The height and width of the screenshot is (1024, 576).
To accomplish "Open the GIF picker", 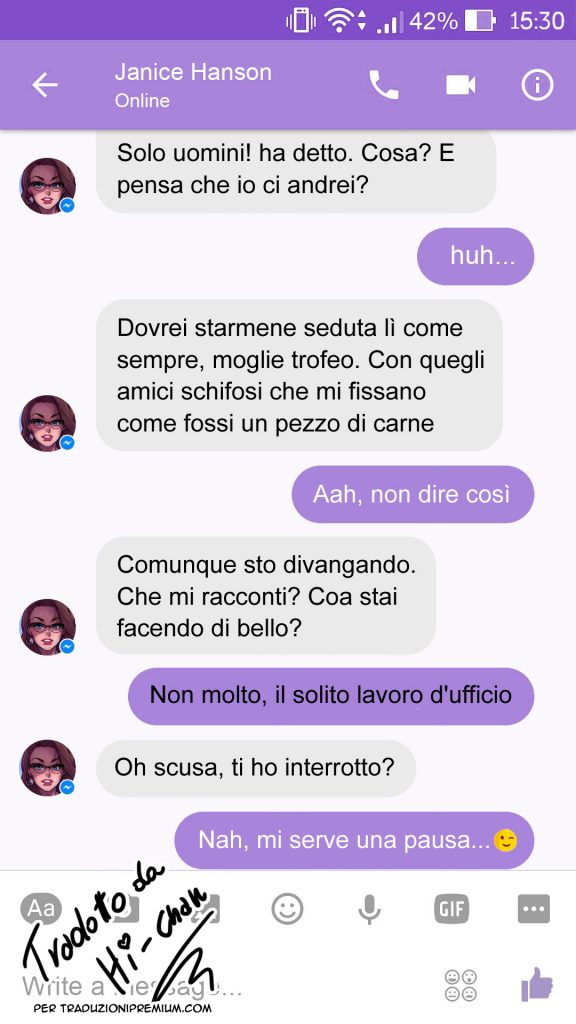I will point(452,908).
